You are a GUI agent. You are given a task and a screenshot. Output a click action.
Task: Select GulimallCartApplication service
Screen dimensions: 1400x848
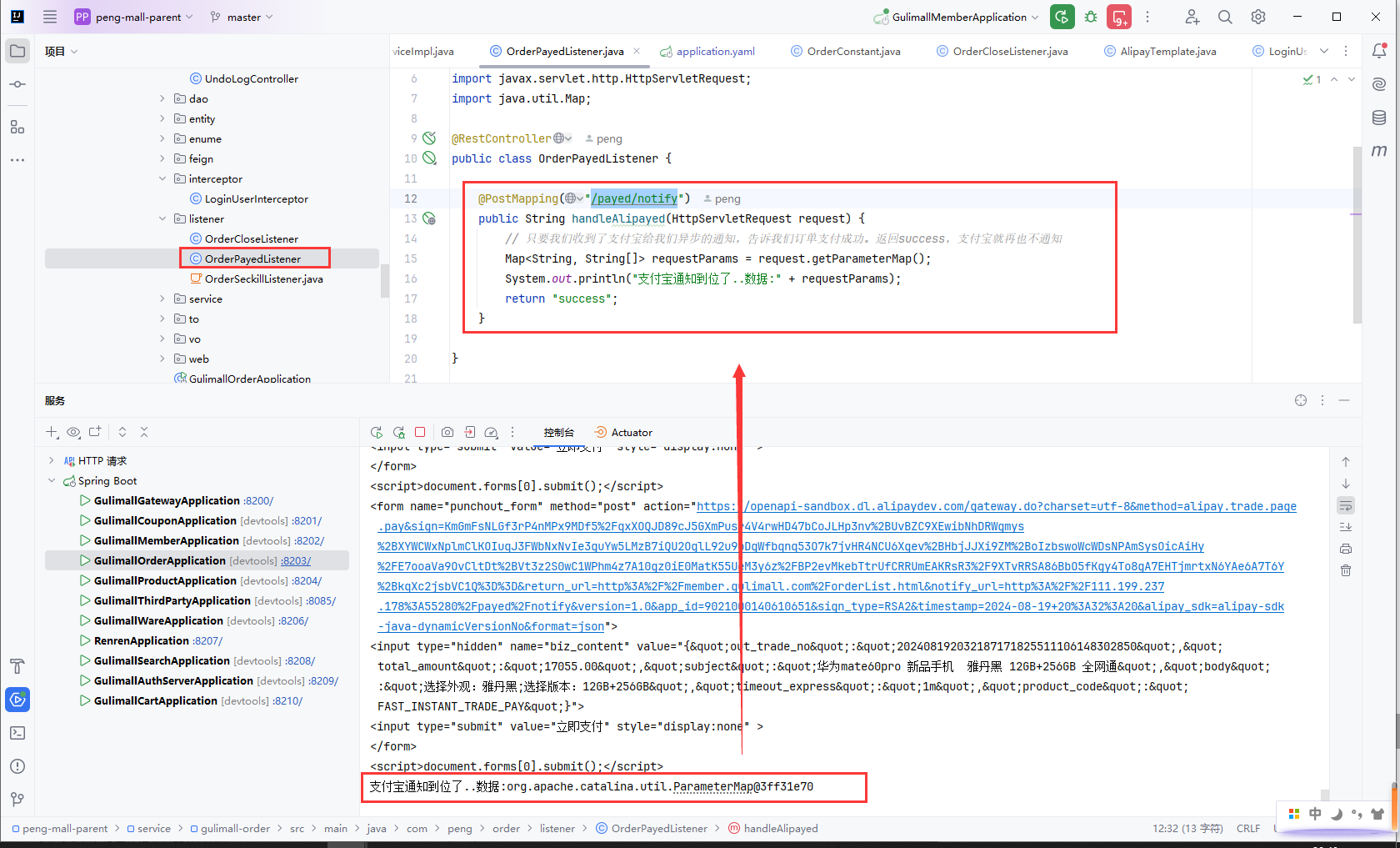(155, 700)
